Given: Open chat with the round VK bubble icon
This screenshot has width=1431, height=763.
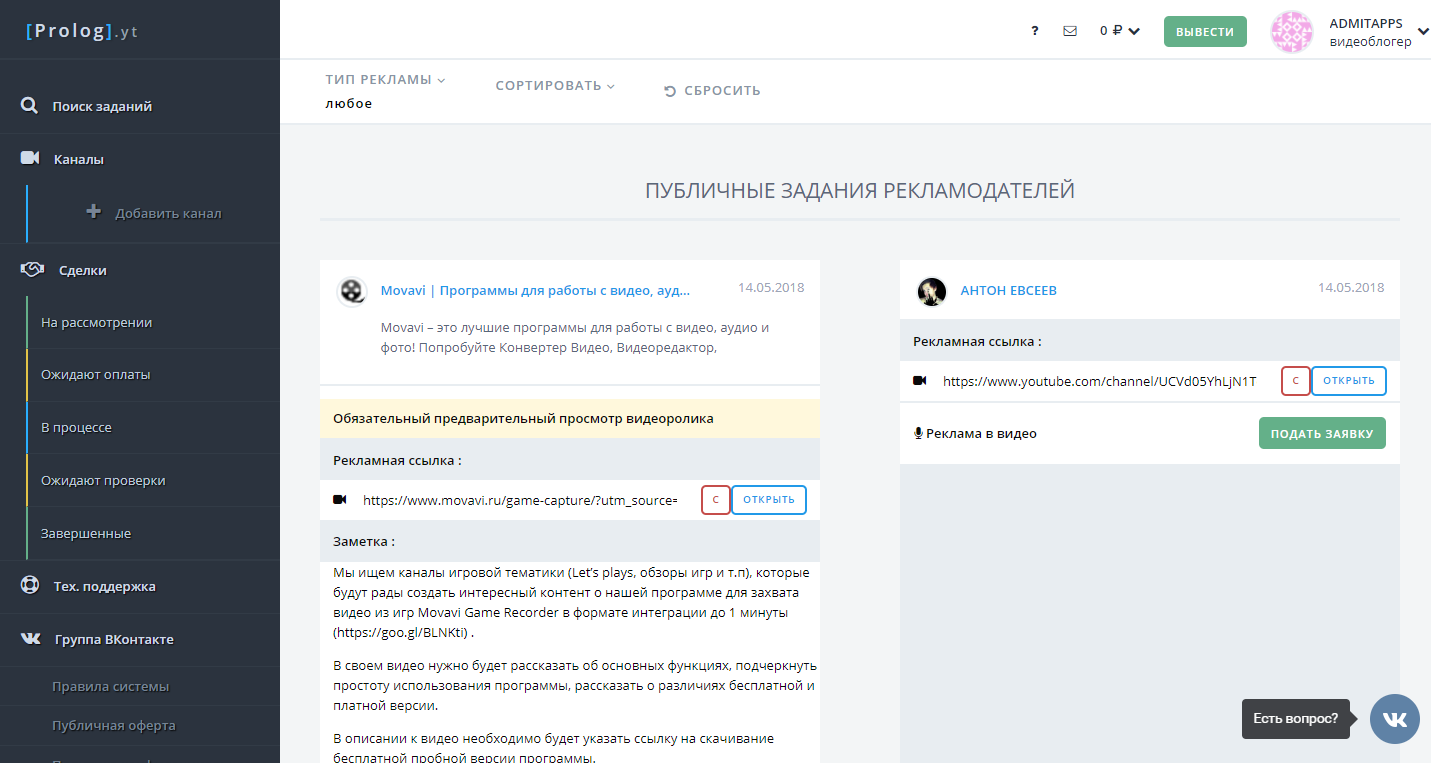Looking at the screenshot, I should pos(1394,719).
